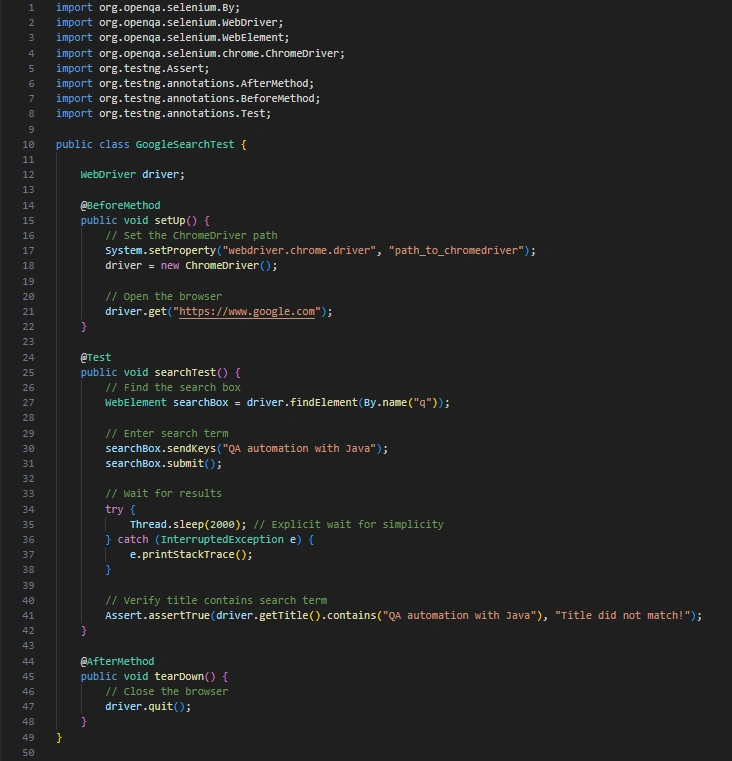Place cursor on tearDown method name

coord(179,677)
